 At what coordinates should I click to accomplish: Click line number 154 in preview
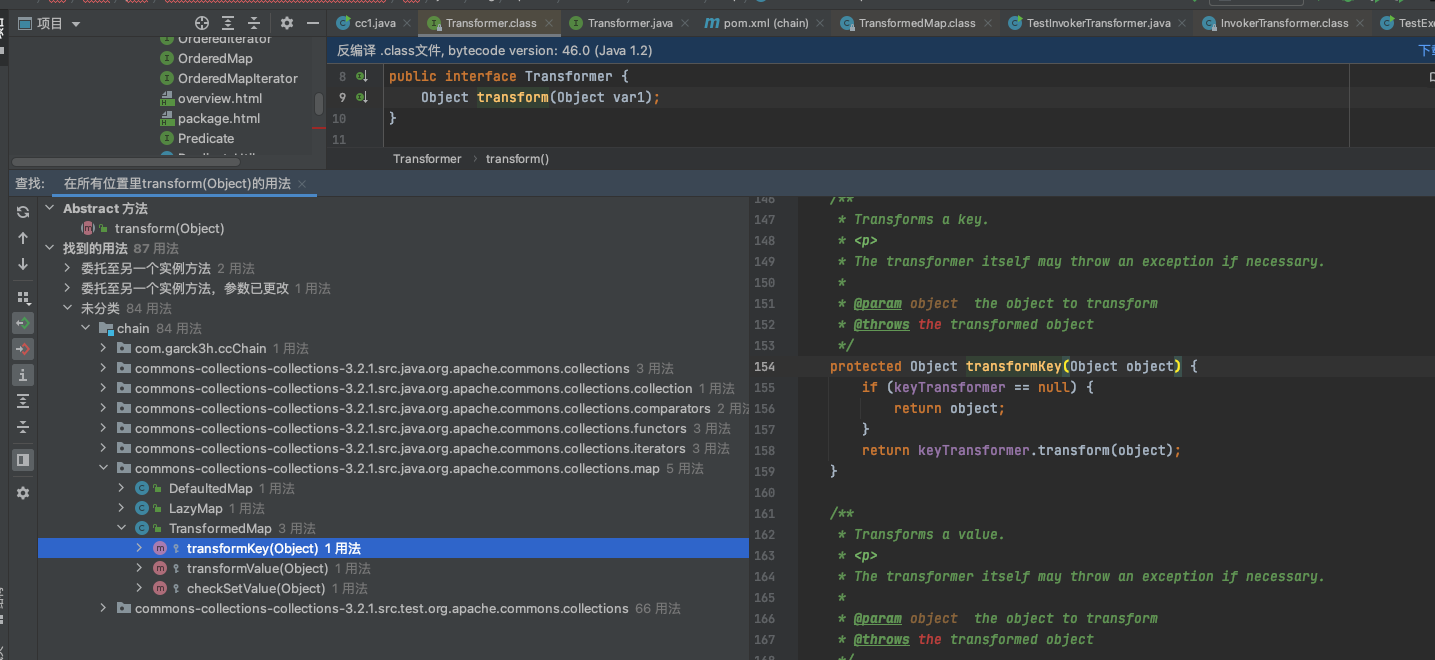(x=764, y=366)
